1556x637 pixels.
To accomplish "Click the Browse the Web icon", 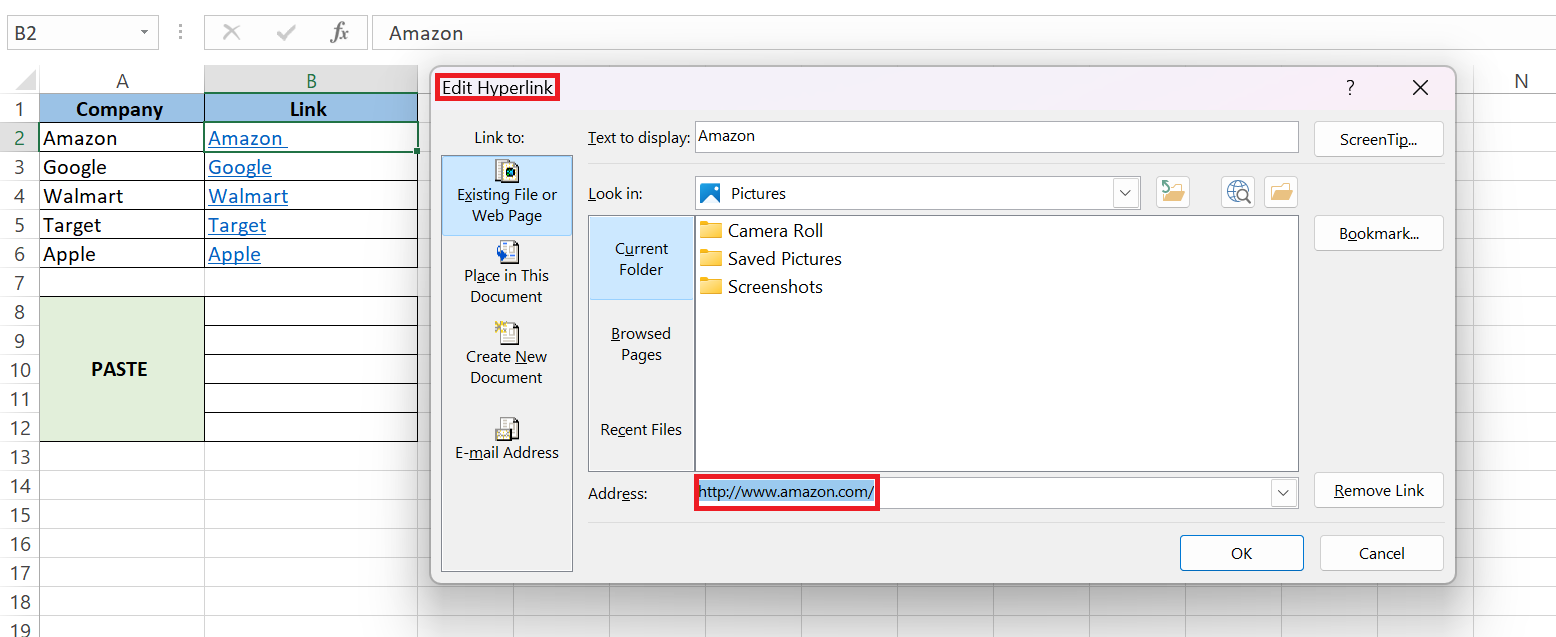I will (1238, 192).
